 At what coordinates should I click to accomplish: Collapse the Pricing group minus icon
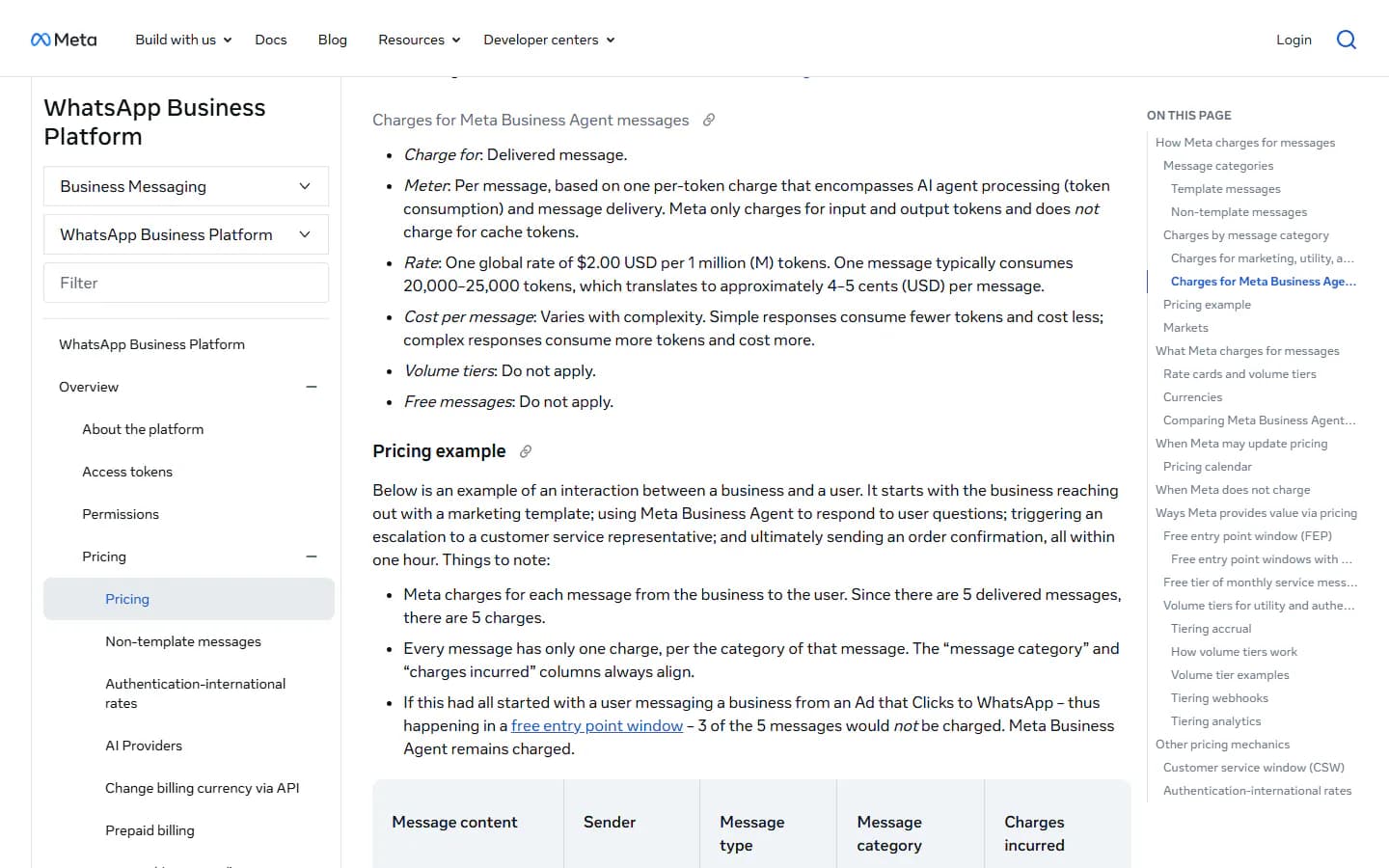click(x=312, y=556)
